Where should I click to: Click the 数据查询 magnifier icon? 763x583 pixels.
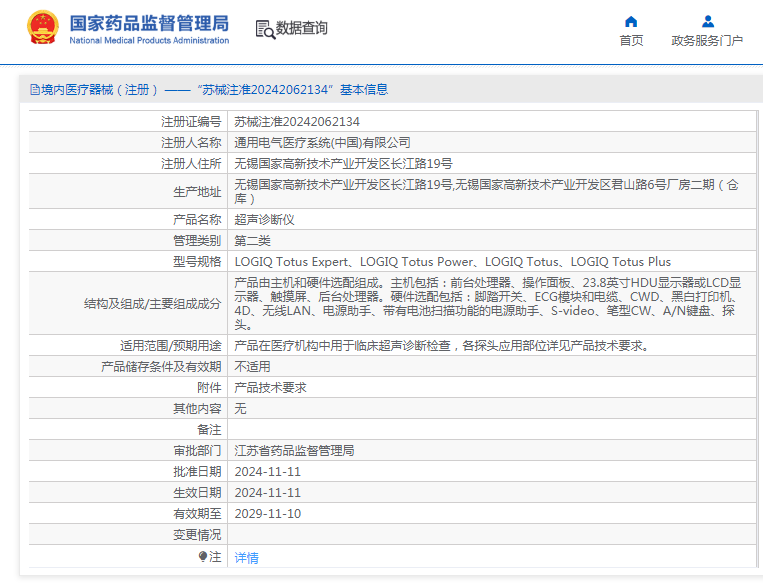pyautogui.click(x=264, y=29)
